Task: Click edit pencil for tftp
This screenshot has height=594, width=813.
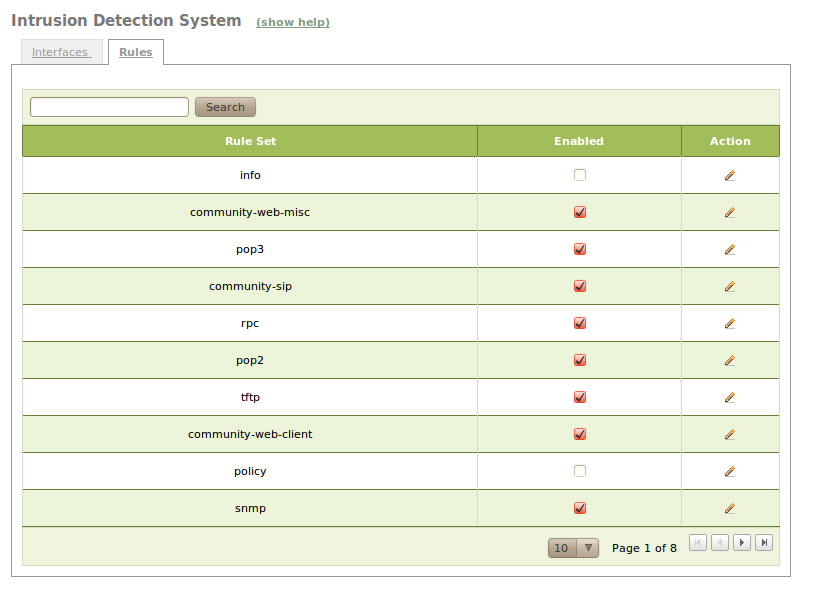Action: pyautogui.click(x=730, y=397)
